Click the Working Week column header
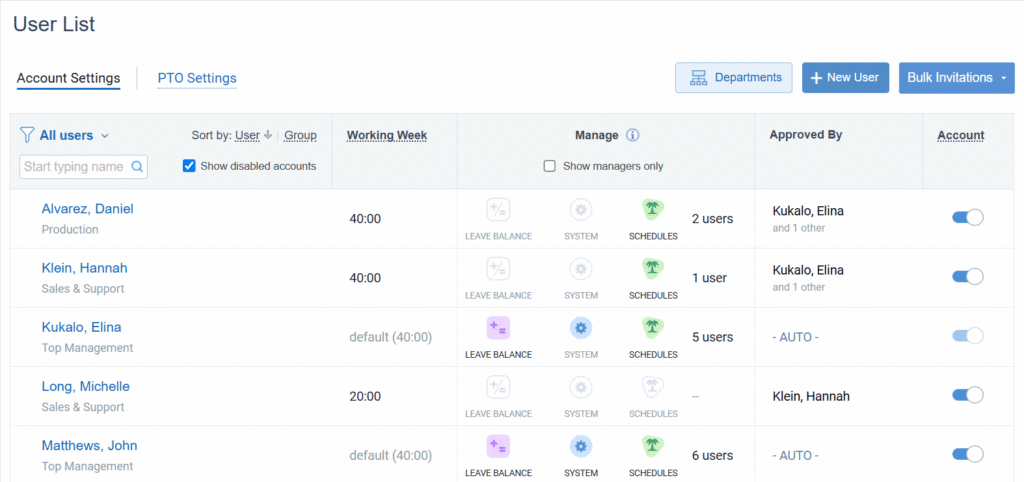 coord(387,135)
